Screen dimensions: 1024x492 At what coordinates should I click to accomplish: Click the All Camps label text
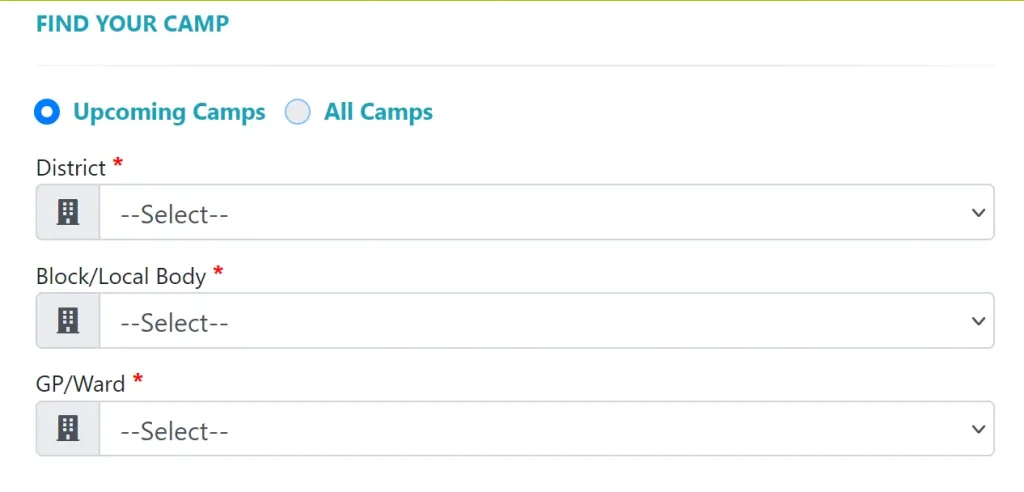pyautogui.click(x=379, y=112)
